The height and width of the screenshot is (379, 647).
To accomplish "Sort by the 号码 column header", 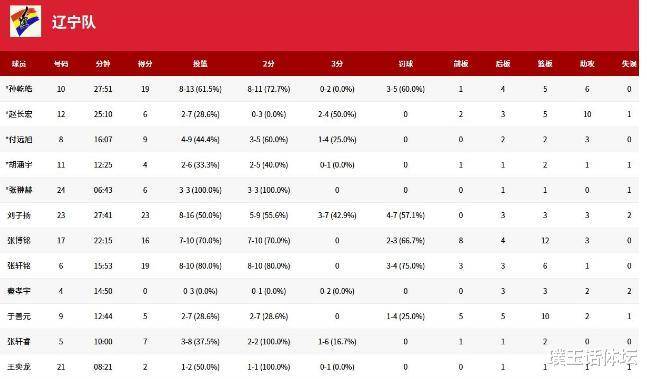I will (x=61, y=64).
